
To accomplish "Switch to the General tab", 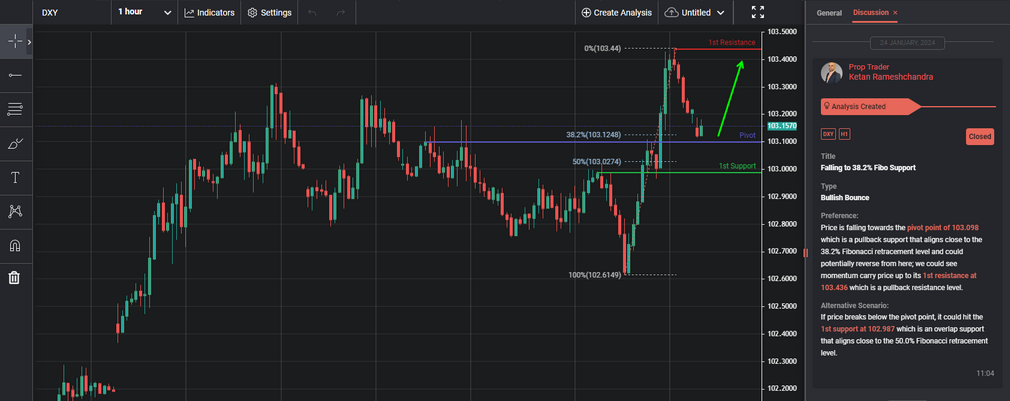I will 829,13.
